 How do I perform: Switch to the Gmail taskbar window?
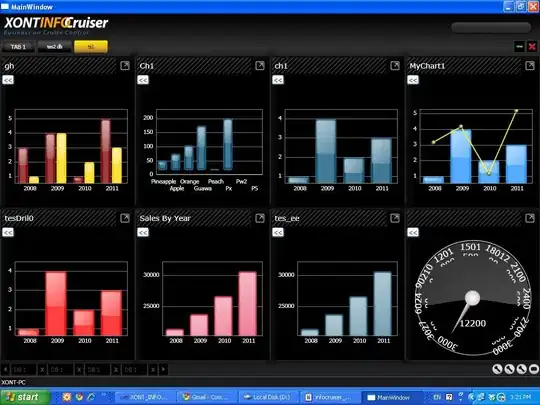coord(206,397)
